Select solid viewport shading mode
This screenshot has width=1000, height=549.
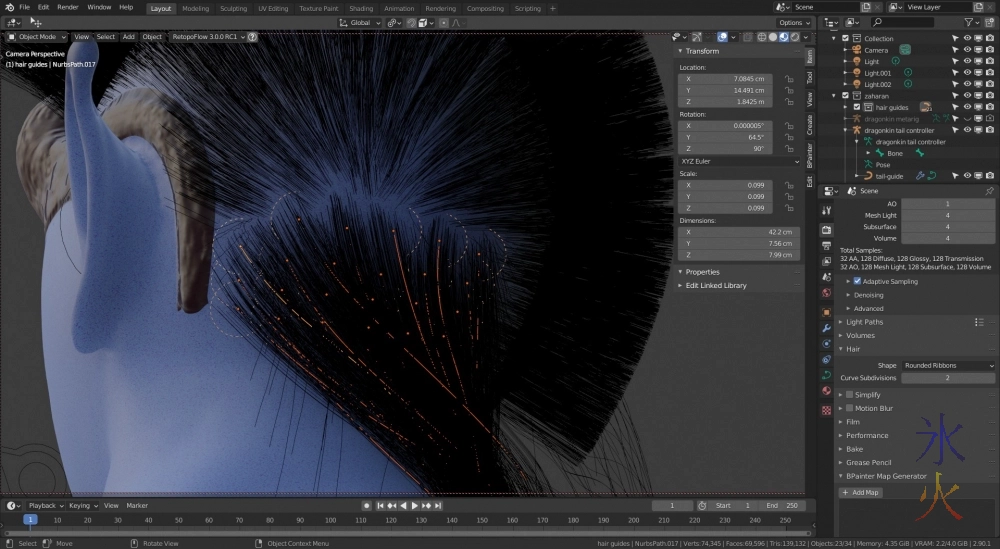point(772,37)
